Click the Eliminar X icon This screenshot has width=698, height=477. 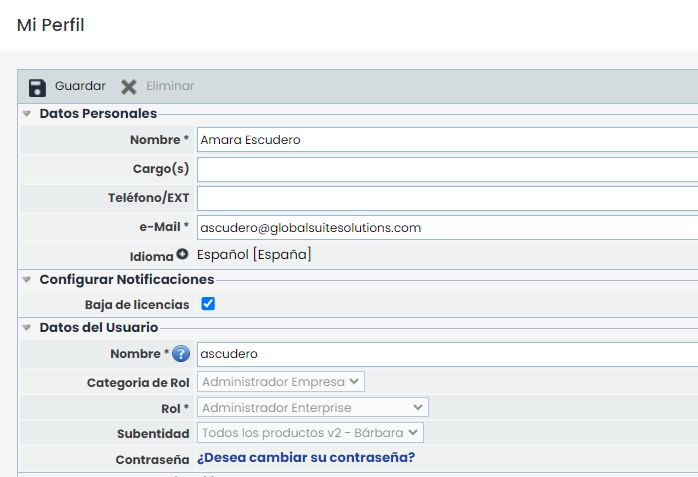coord(129,87)
